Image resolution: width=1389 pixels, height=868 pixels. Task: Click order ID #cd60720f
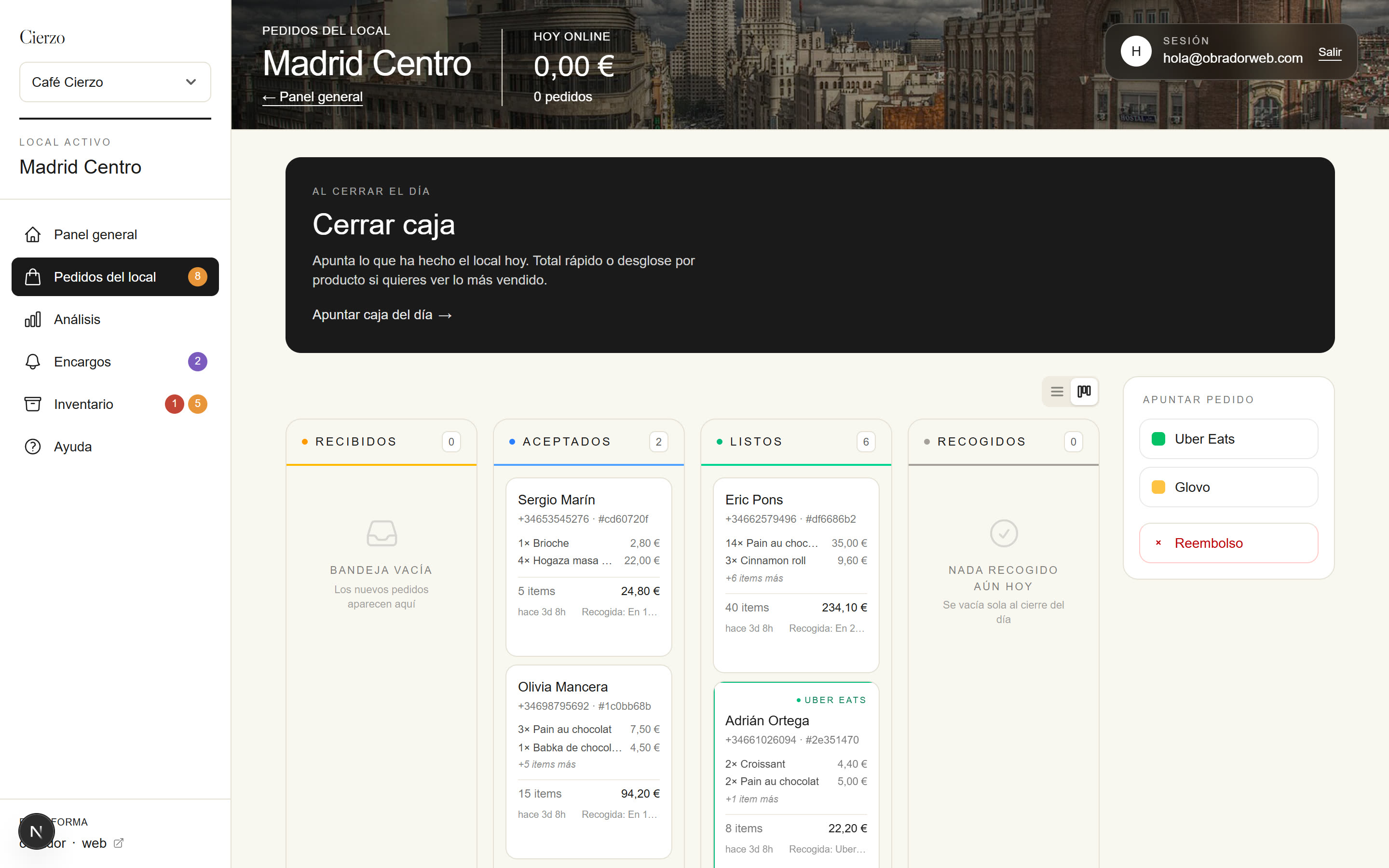click(623, 519)
